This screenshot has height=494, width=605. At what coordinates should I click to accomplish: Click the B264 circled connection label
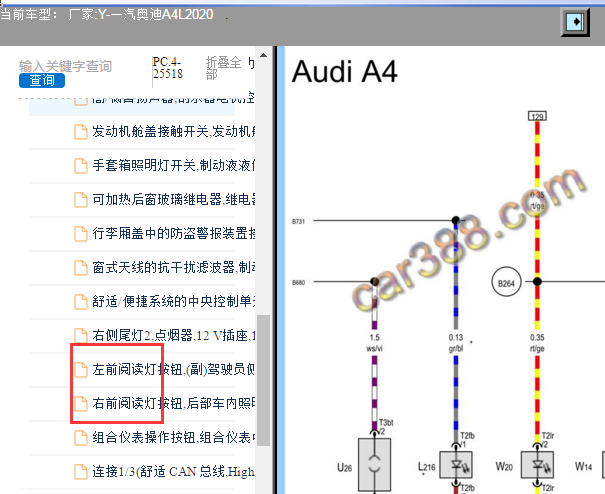506,282
